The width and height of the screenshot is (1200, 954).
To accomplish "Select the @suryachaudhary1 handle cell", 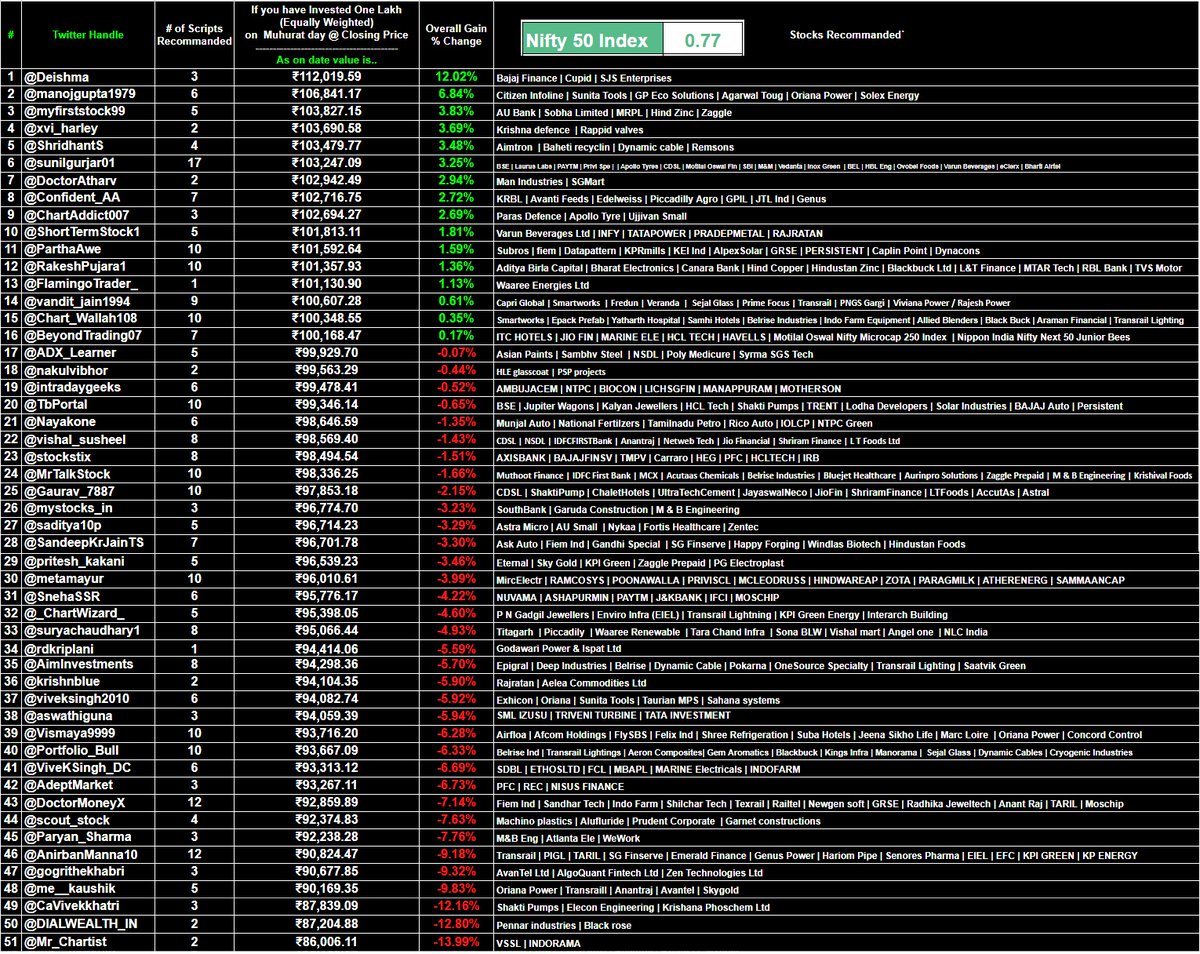I will [88, 631].
